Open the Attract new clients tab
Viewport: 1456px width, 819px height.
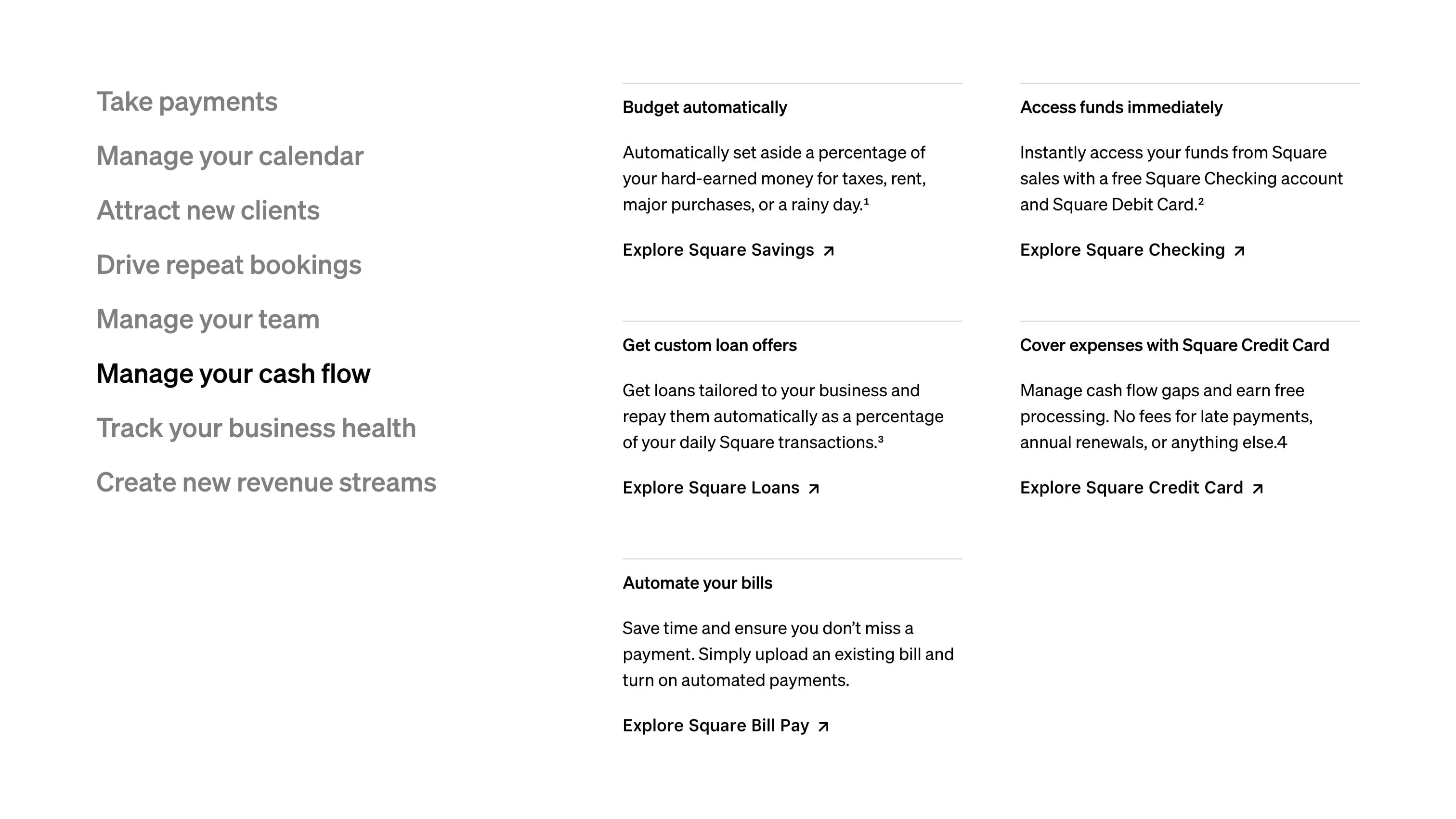coord(208,210)
